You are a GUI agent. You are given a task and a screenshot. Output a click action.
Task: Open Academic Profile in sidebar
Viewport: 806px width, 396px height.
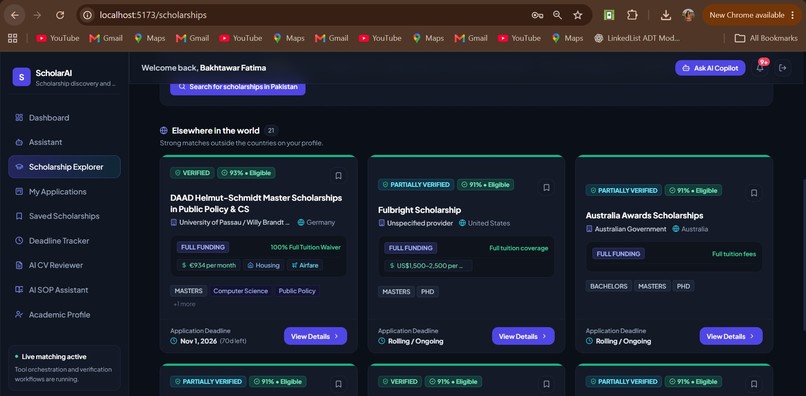(64, 315)
